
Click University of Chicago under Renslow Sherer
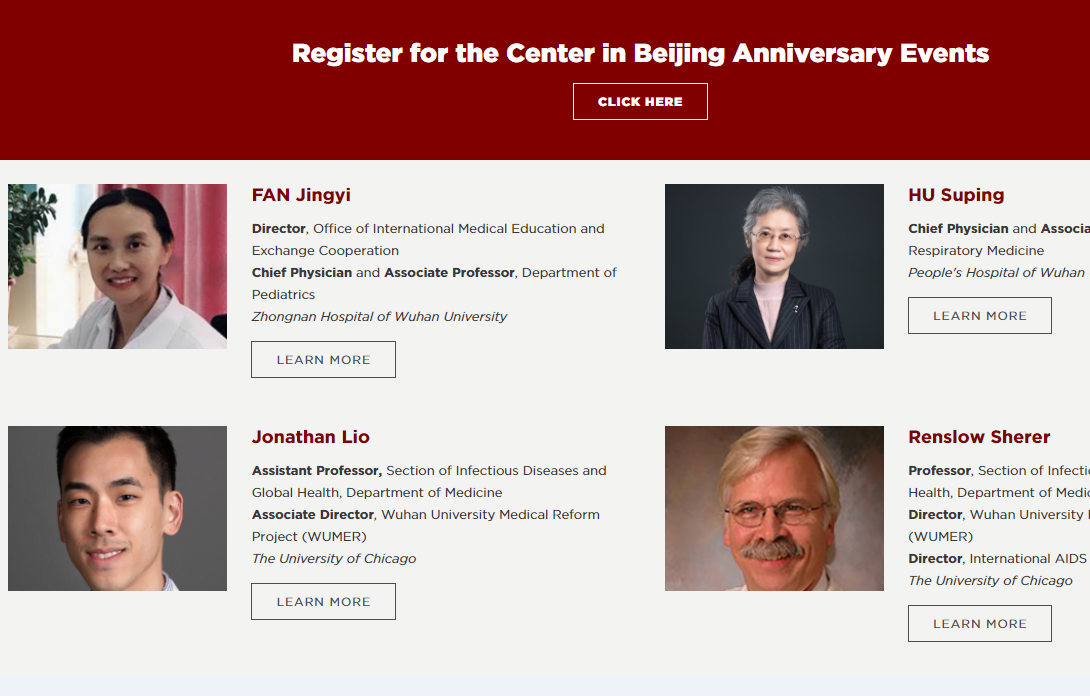click(x=990, y=581)
